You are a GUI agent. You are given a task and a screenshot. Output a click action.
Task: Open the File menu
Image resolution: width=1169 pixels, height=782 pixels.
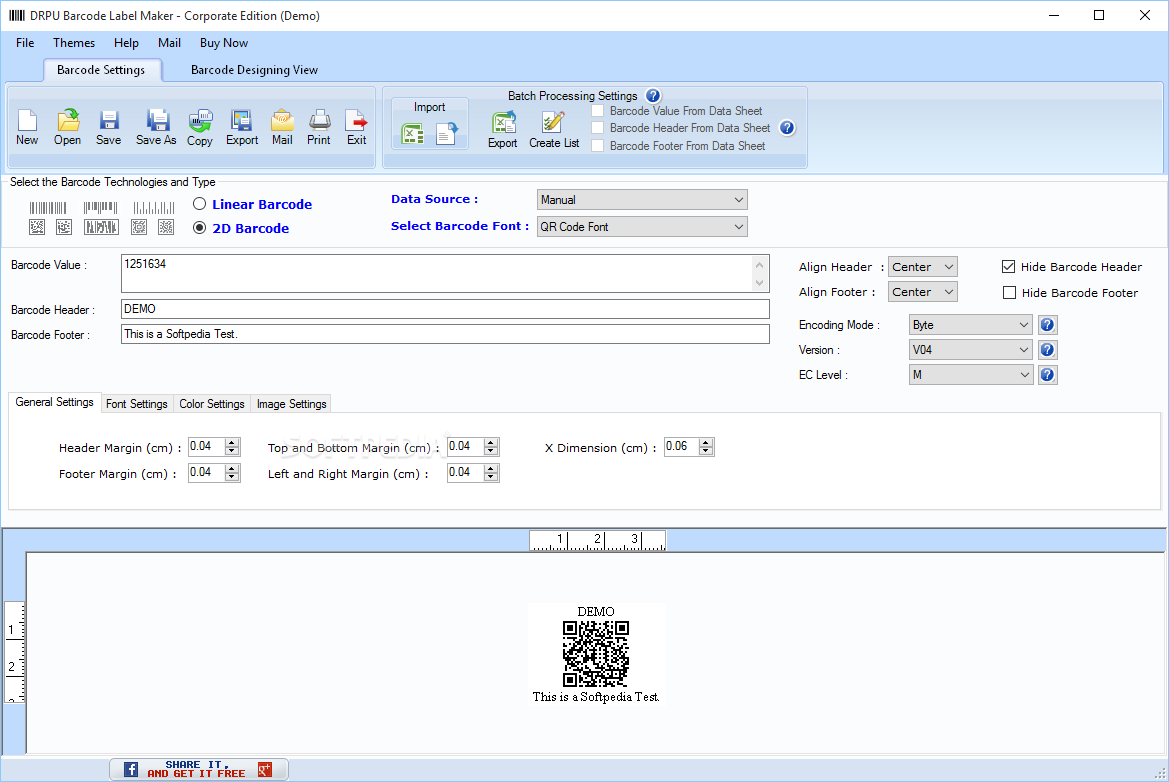[25, 43]
